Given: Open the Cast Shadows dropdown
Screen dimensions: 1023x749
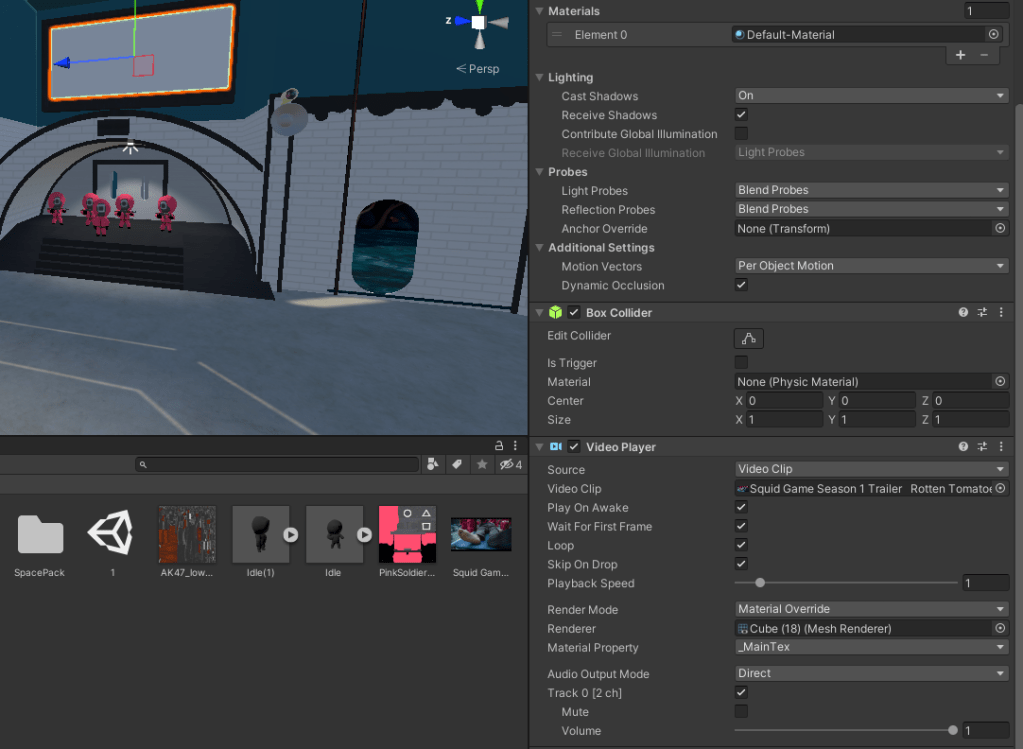Looking at the screenshot, I should point(871,96).
